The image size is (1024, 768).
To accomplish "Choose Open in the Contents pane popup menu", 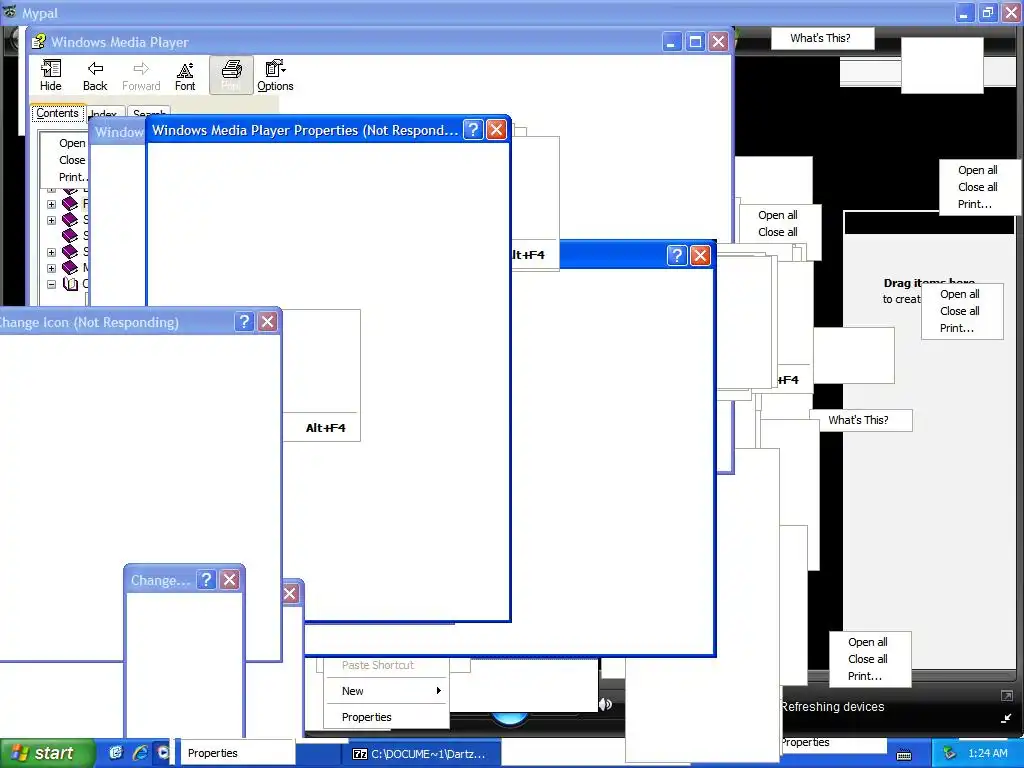I will [72, 143].
